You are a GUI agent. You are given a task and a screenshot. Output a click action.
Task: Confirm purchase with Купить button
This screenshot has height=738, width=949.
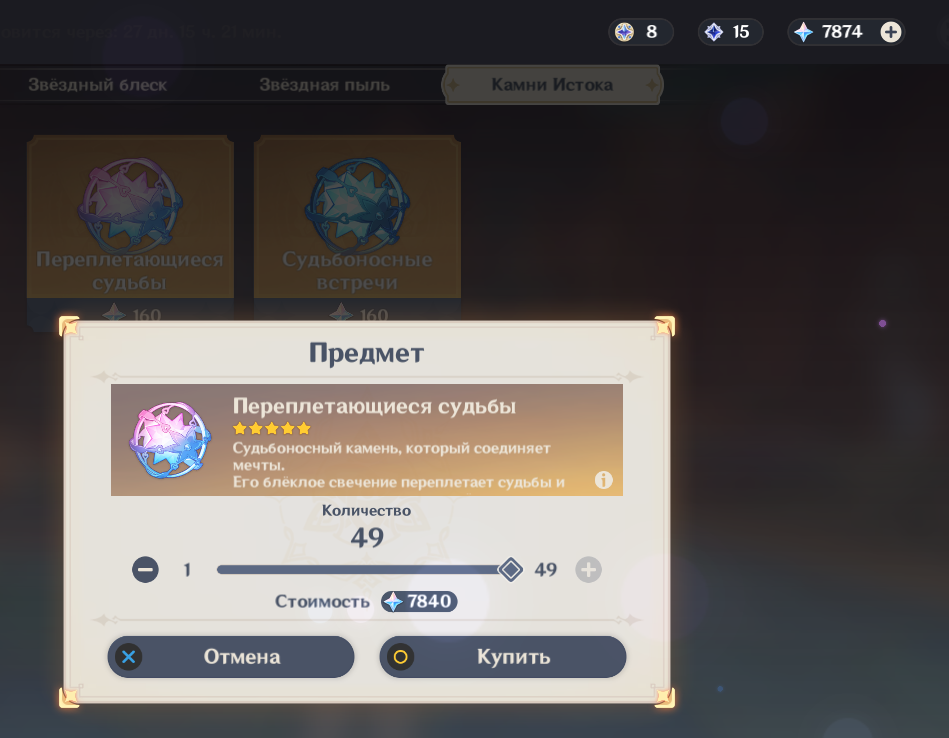[502, 657]
